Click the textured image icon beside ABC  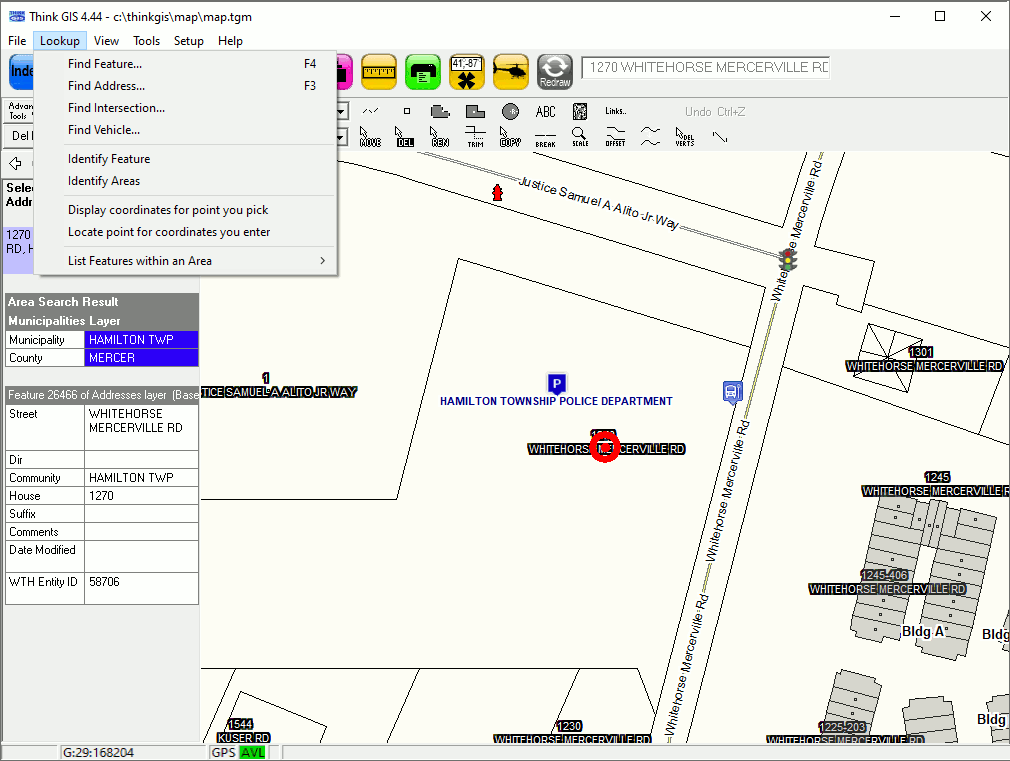pos(580,111)
